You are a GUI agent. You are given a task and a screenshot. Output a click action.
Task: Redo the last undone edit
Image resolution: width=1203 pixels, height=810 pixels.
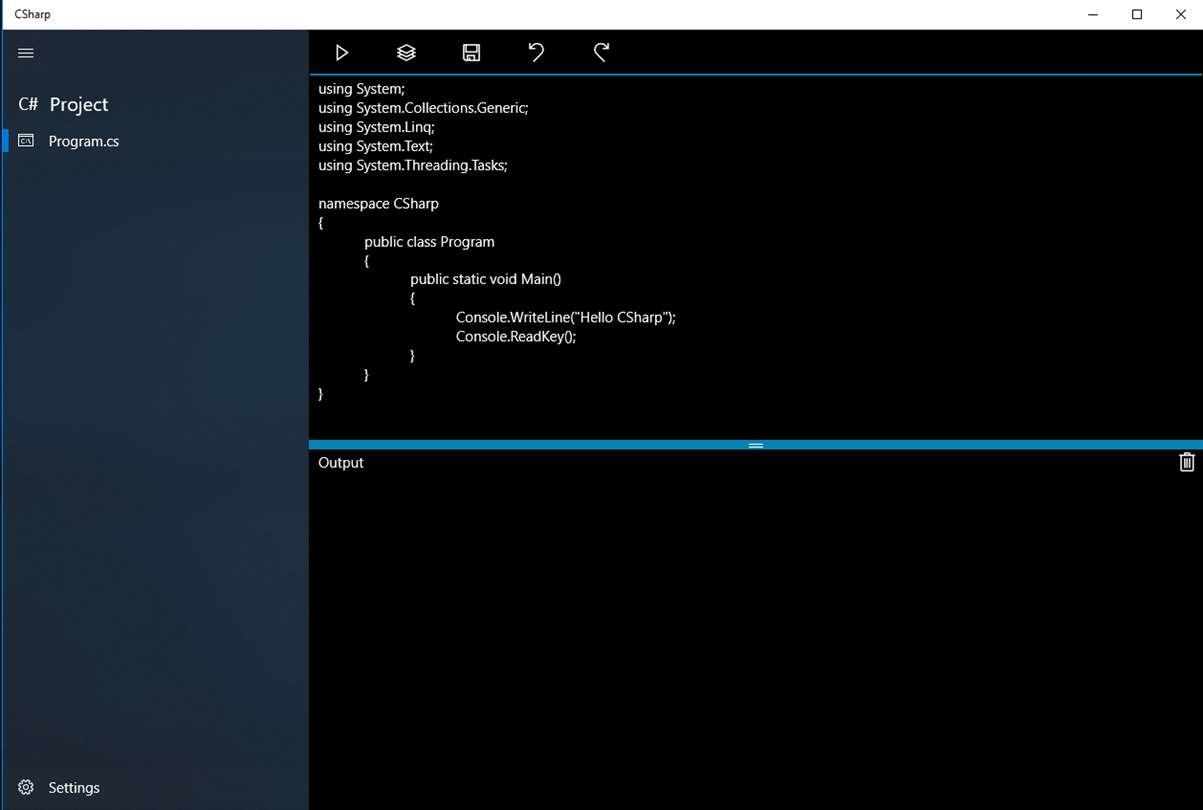[x=601, y=52]
